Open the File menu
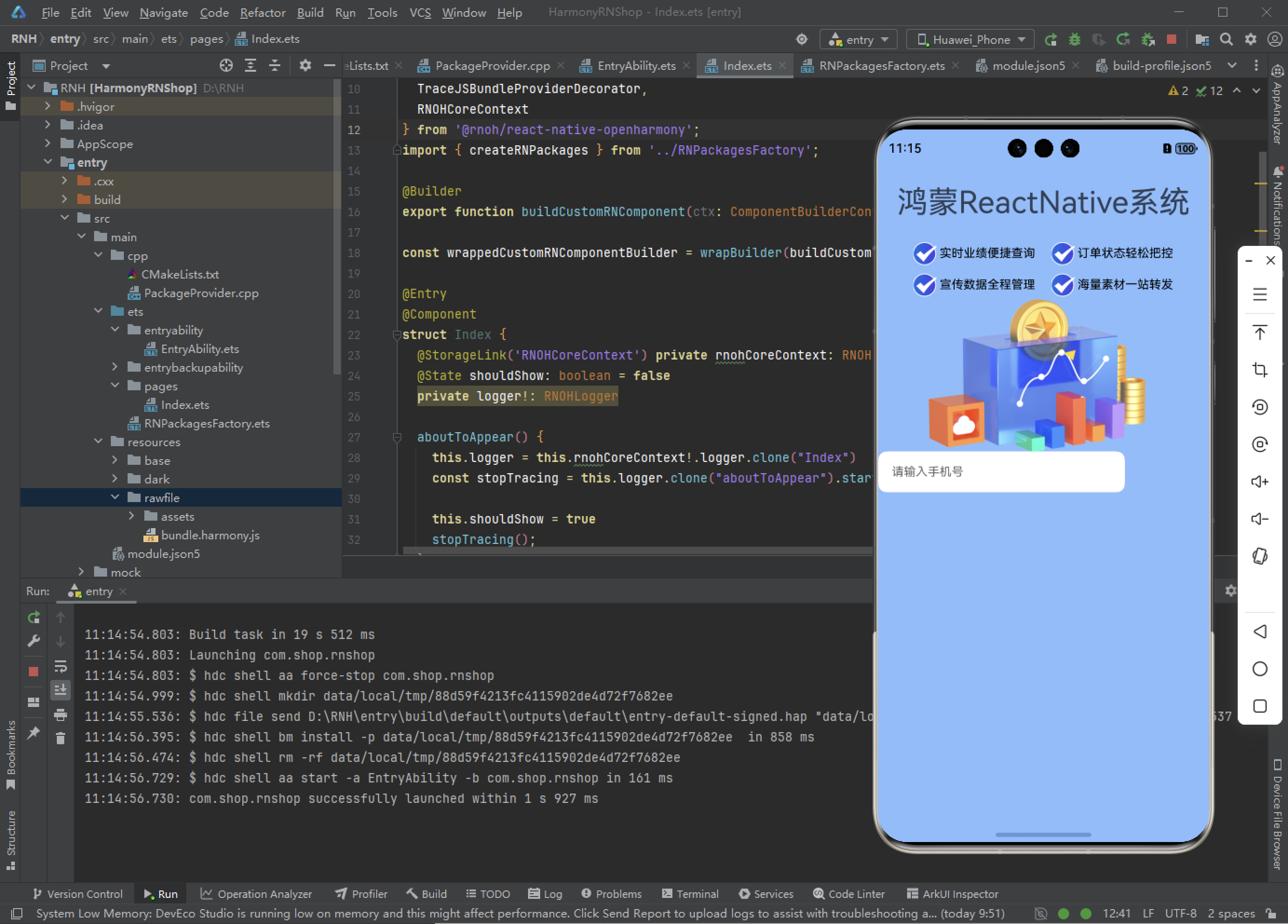 point(50,13)
